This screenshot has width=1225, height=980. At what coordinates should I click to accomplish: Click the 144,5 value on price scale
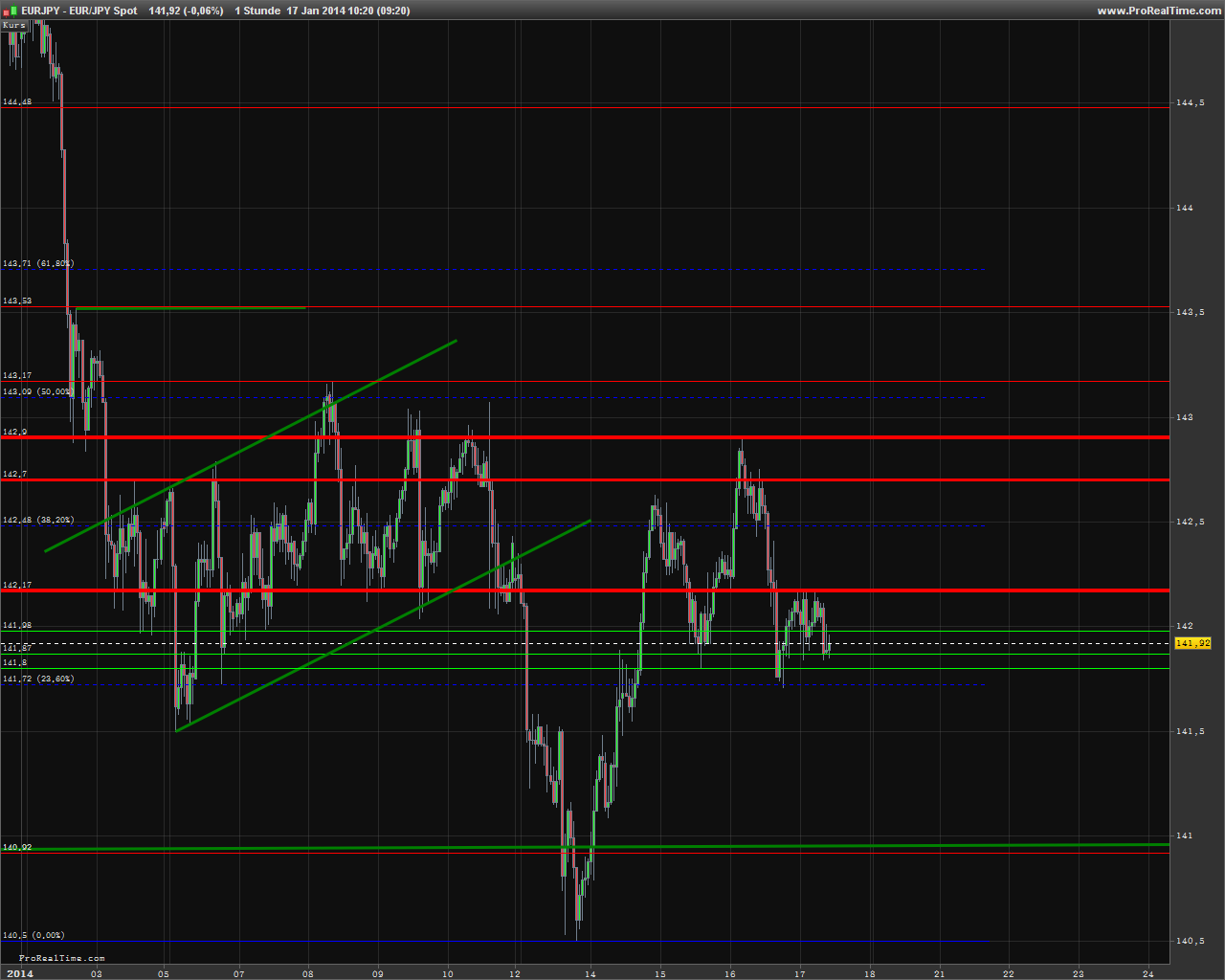(1190, 102)
